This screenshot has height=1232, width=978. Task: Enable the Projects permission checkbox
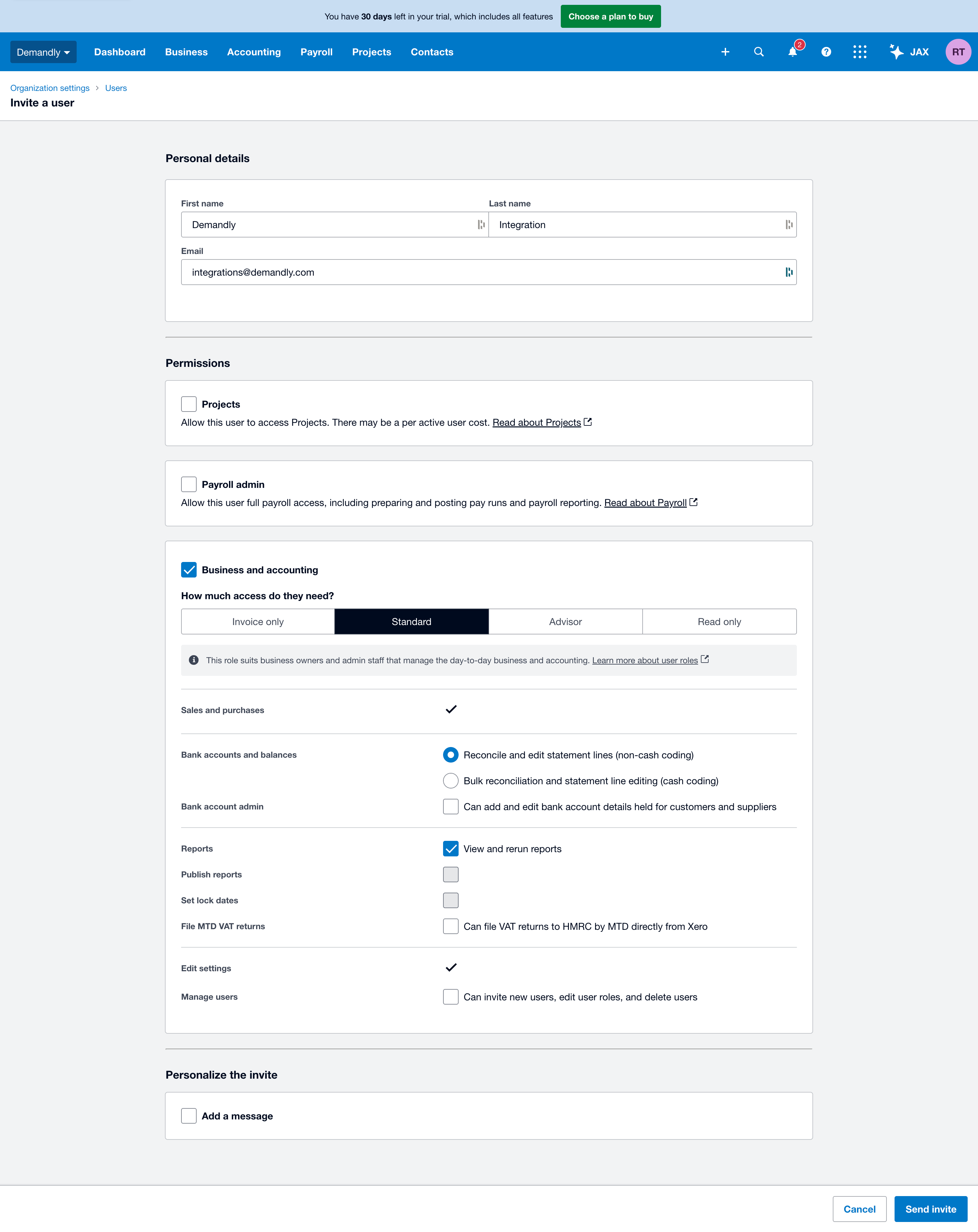[x=189, y=403]
